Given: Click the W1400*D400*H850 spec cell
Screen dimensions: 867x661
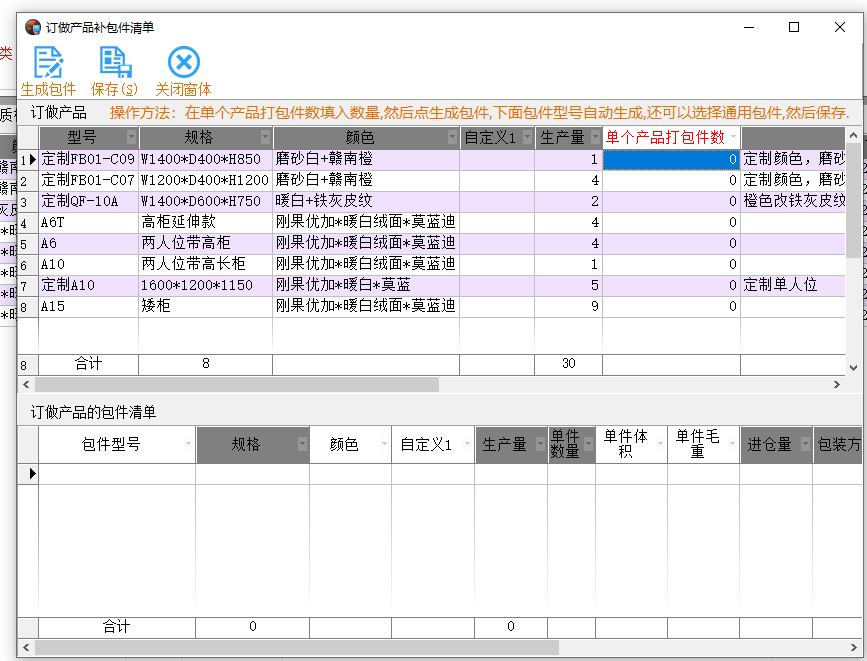Looking at the screenshot, I should pos(206,159).
